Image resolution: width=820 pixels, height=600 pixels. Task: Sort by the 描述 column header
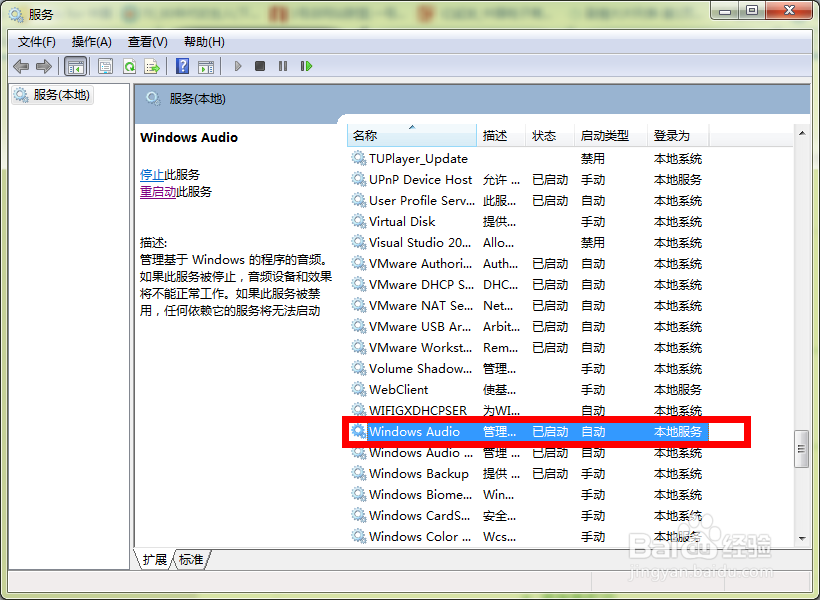(500, 135)
